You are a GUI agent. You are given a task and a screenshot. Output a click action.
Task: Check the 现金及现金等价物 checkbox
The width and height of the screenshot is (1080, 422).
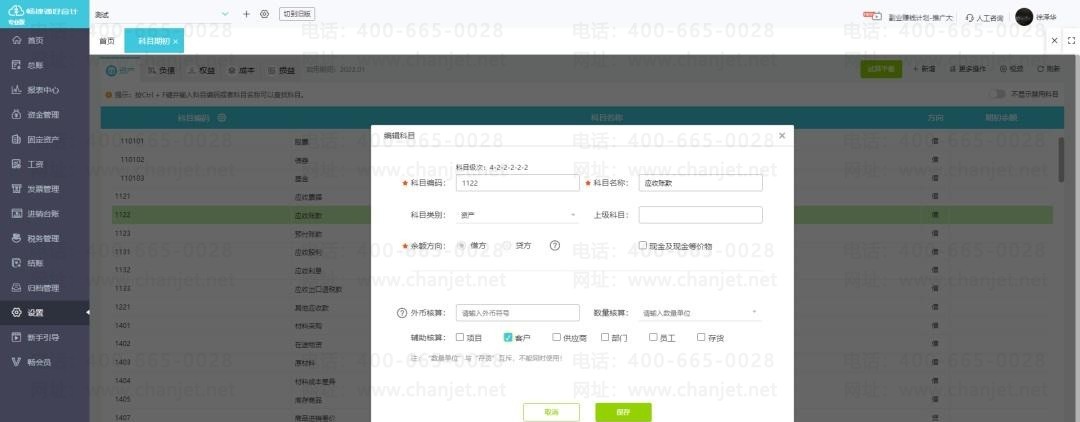coord(643,245)
